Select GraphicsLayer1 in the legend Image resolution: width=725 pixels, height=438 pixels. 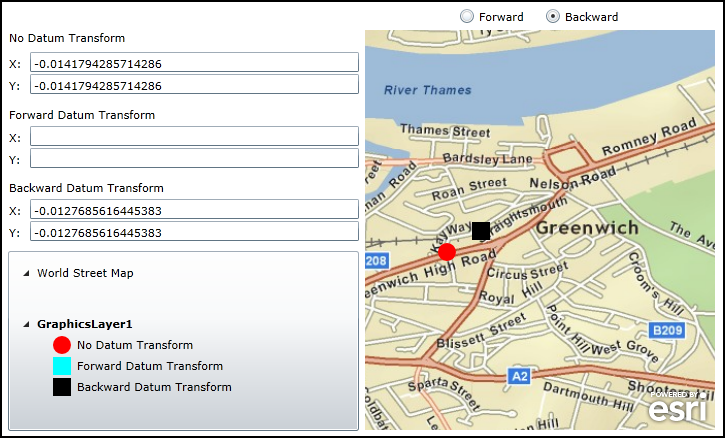85,324
